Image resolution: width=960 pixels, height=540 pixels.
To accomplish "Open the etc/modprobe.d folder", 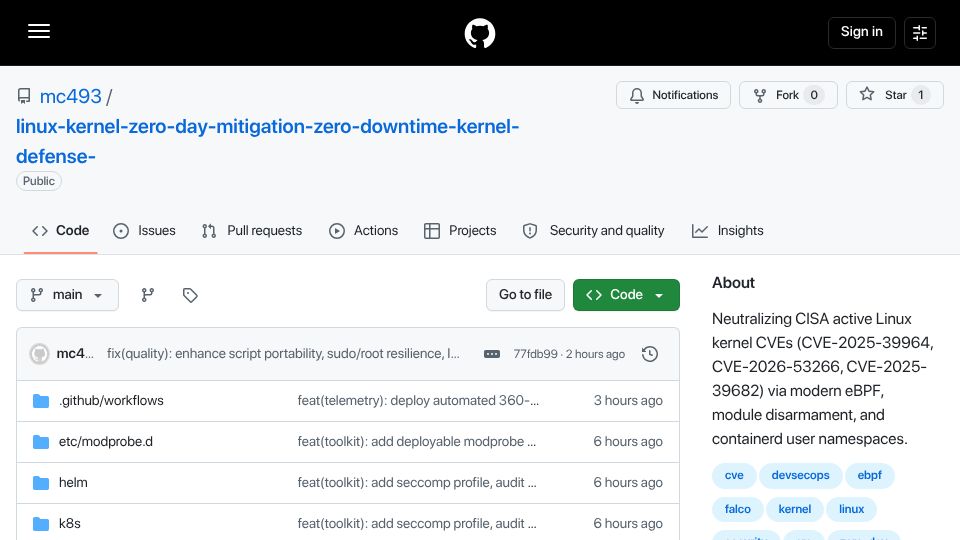I will [x=106, y=441].
